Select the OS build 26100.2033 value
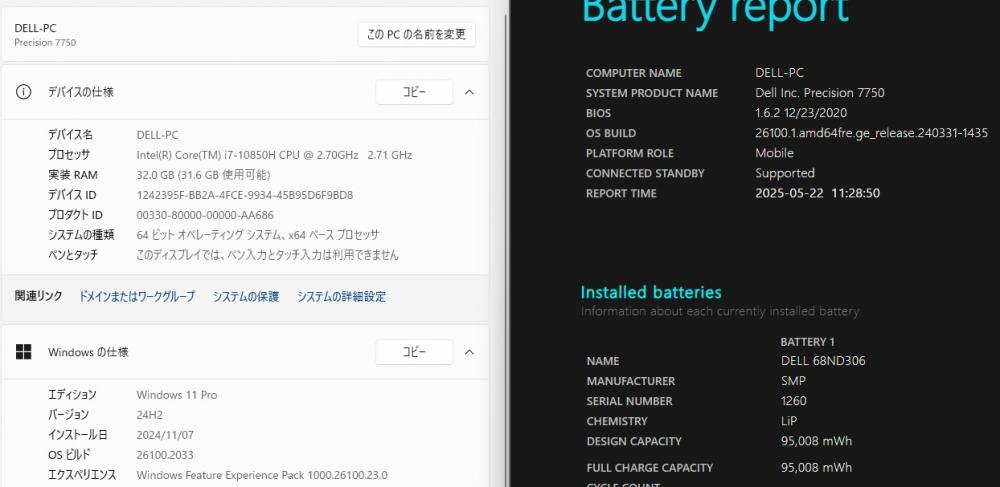Image resolution: width=1000 pixels, height=487 pixels. tap(165, 455)
